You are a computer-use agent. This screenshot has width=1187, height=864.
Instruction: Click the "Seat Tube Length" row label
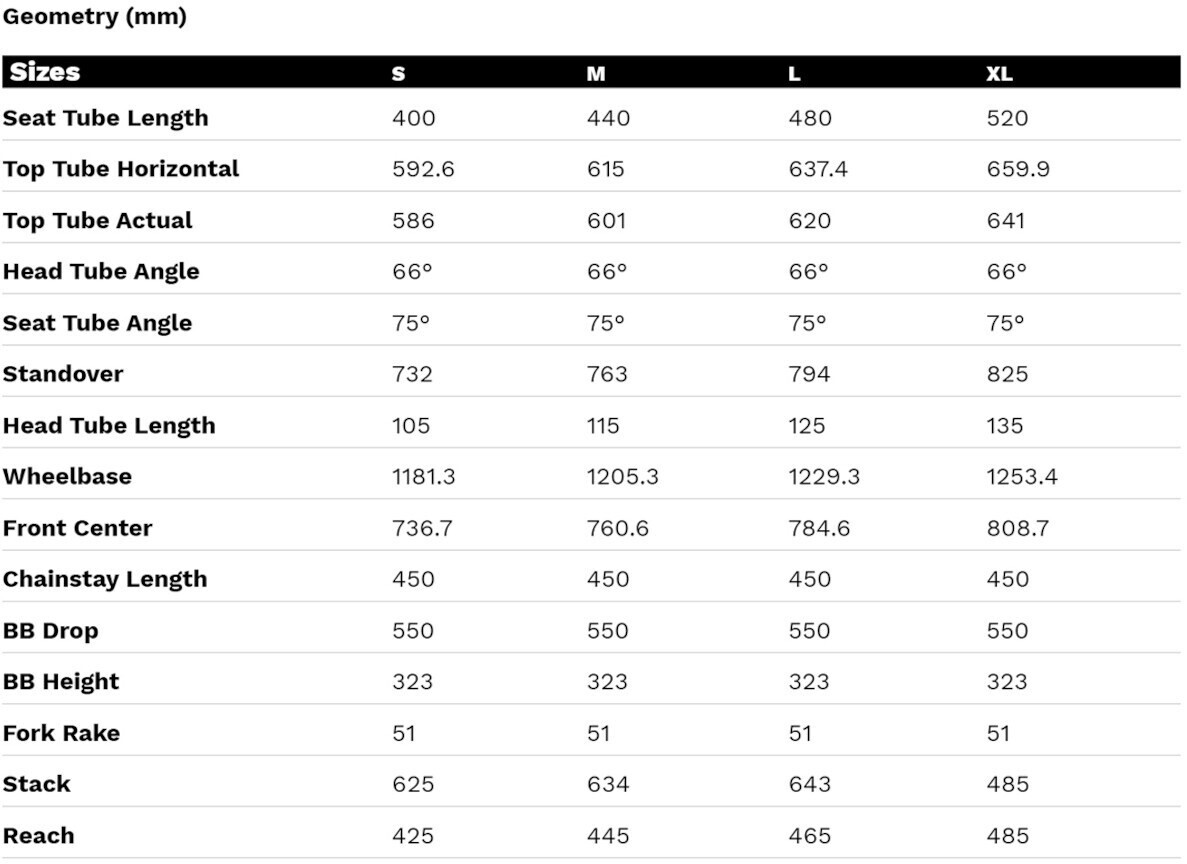(106, 118)
